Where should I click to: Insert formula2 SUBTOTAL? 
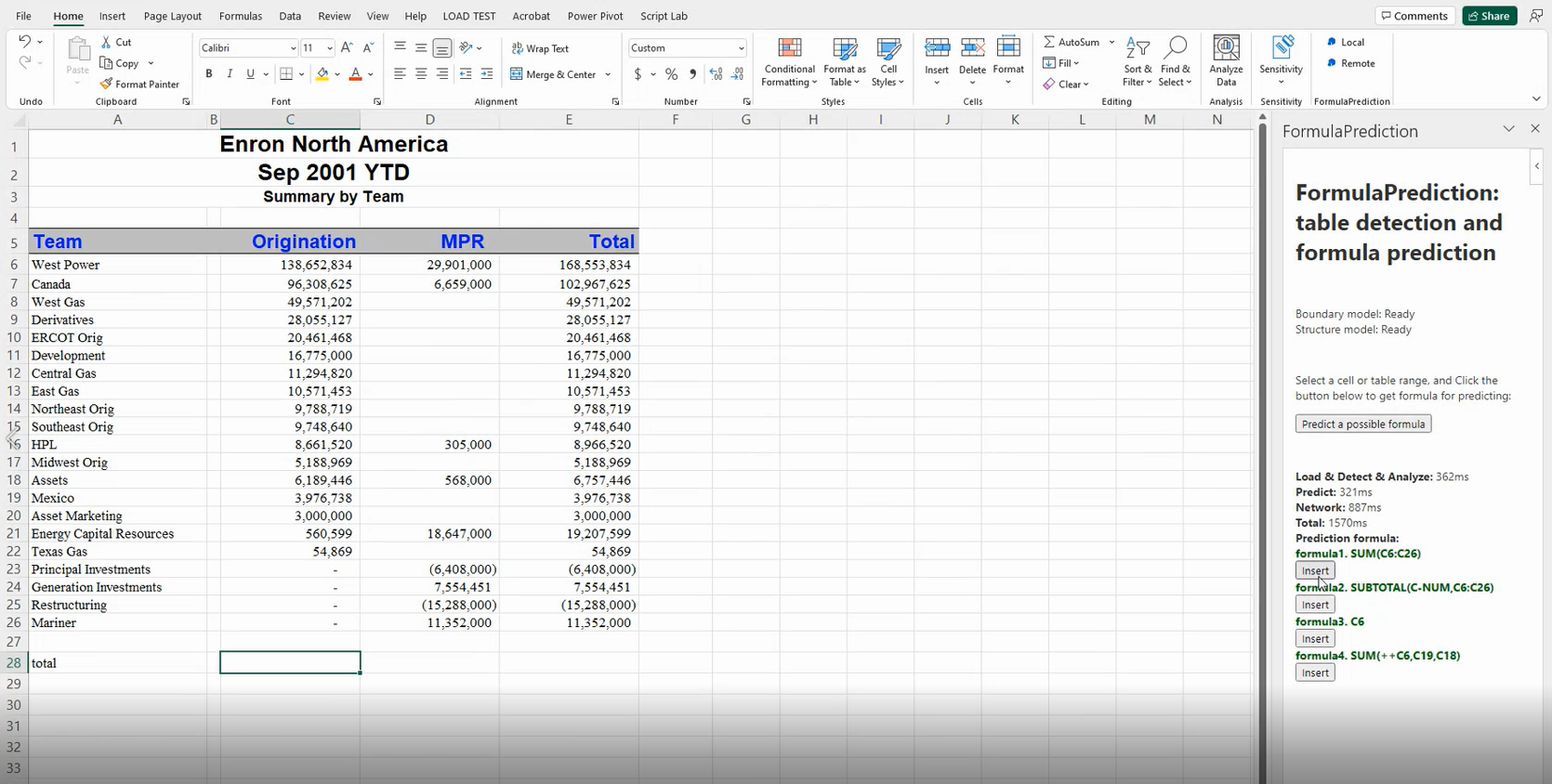point(1315,605)
